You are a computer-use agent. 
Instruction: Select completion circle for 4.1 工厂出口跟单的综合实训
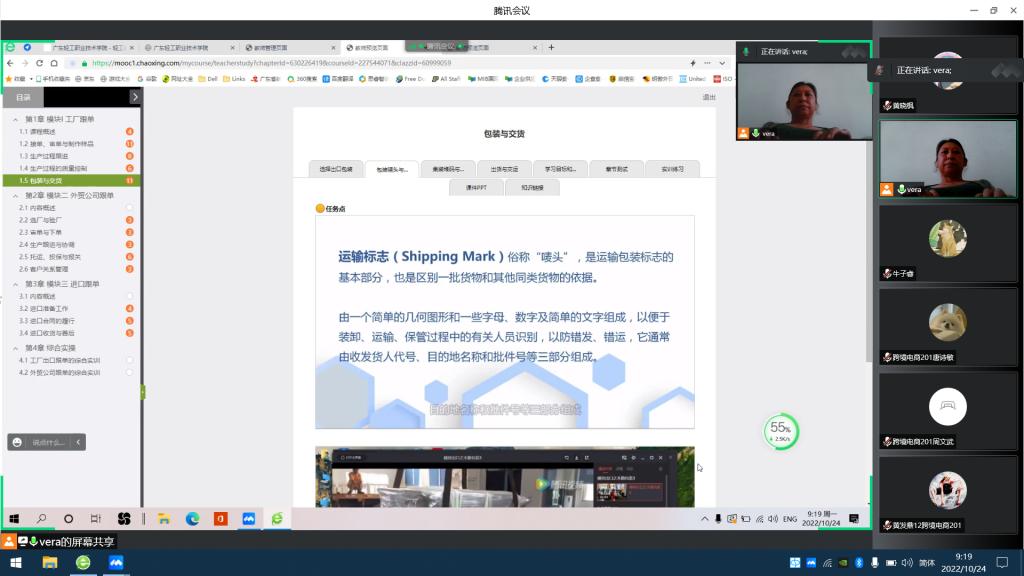point(130,360)
